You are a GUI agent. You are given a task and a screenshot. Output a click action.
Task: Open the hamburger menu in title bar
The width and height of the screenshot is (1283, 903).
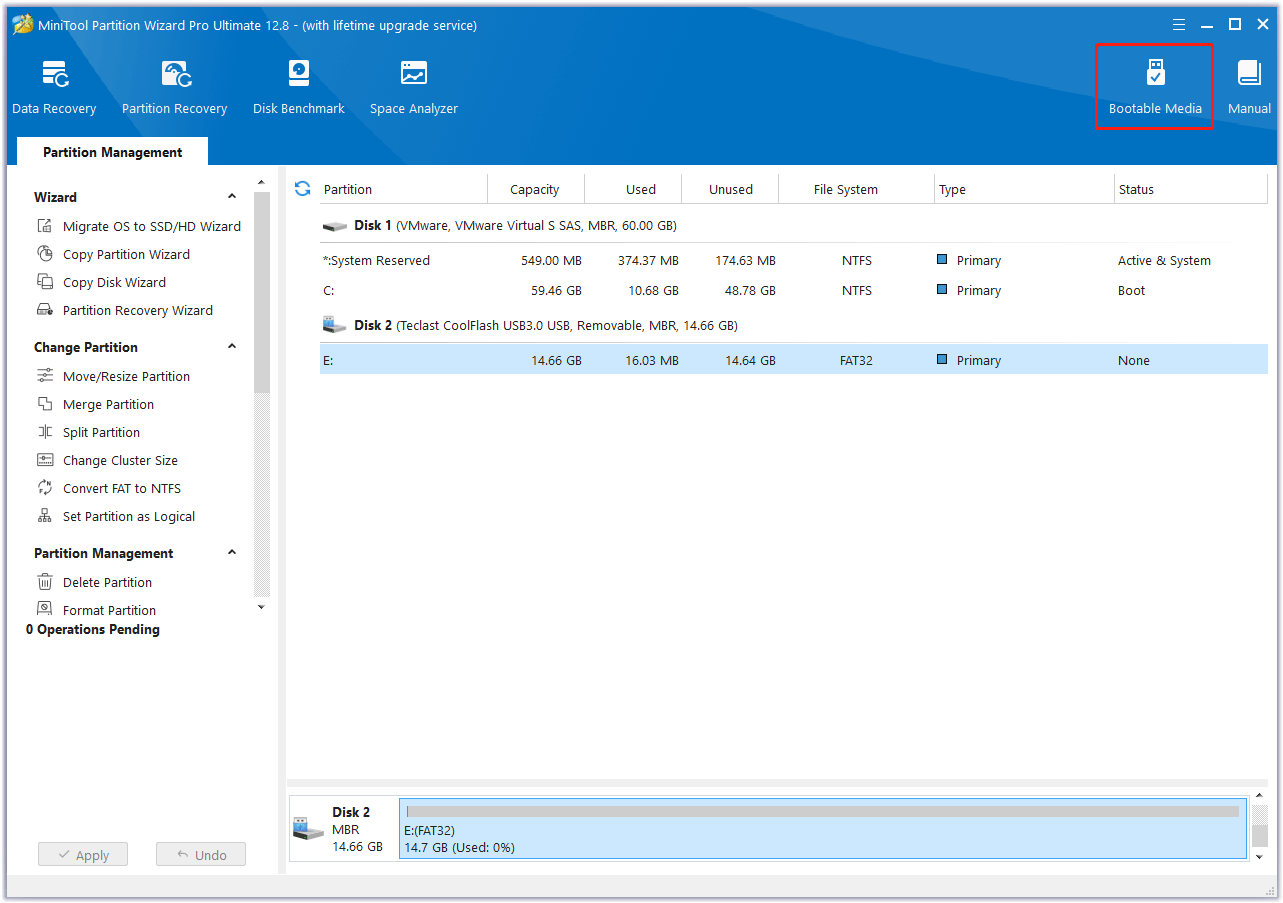(1179, 25)
